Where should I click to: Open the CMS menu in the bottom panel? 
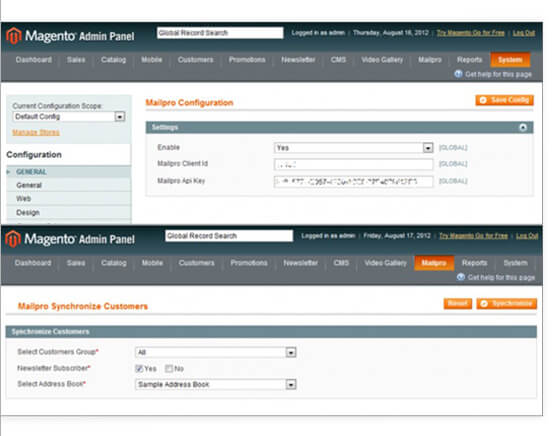341,263
